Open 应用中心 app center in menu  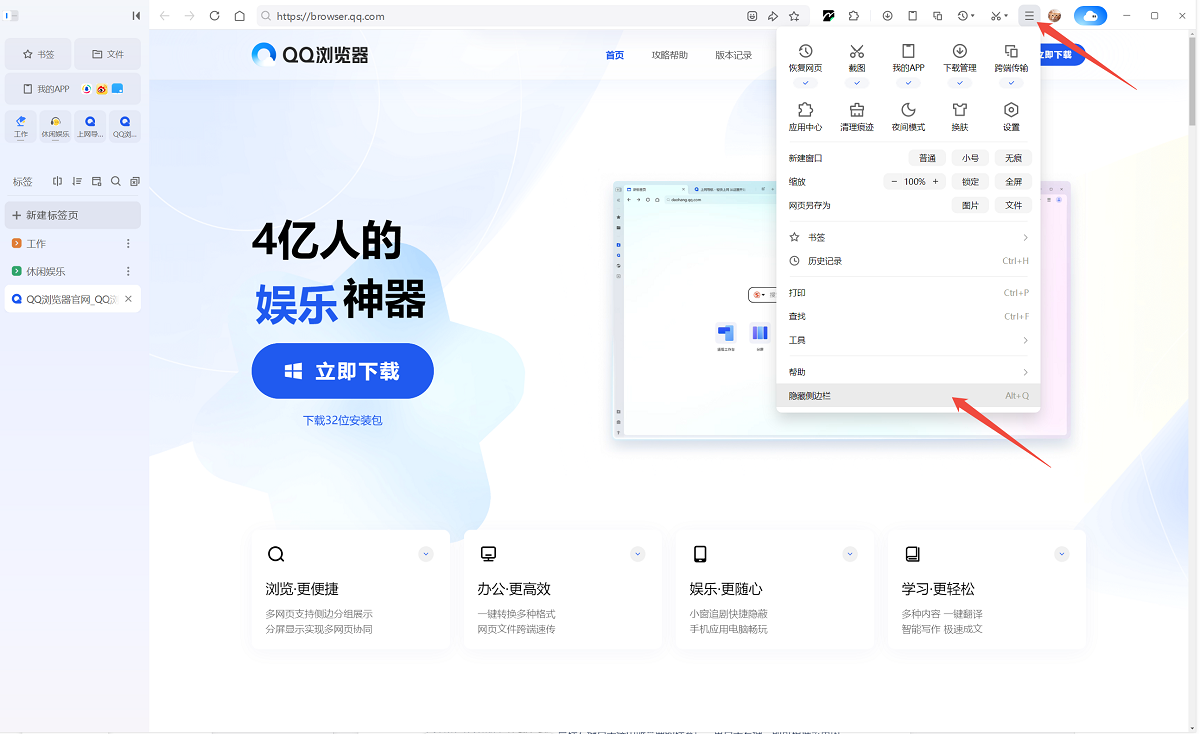[805, 117]
